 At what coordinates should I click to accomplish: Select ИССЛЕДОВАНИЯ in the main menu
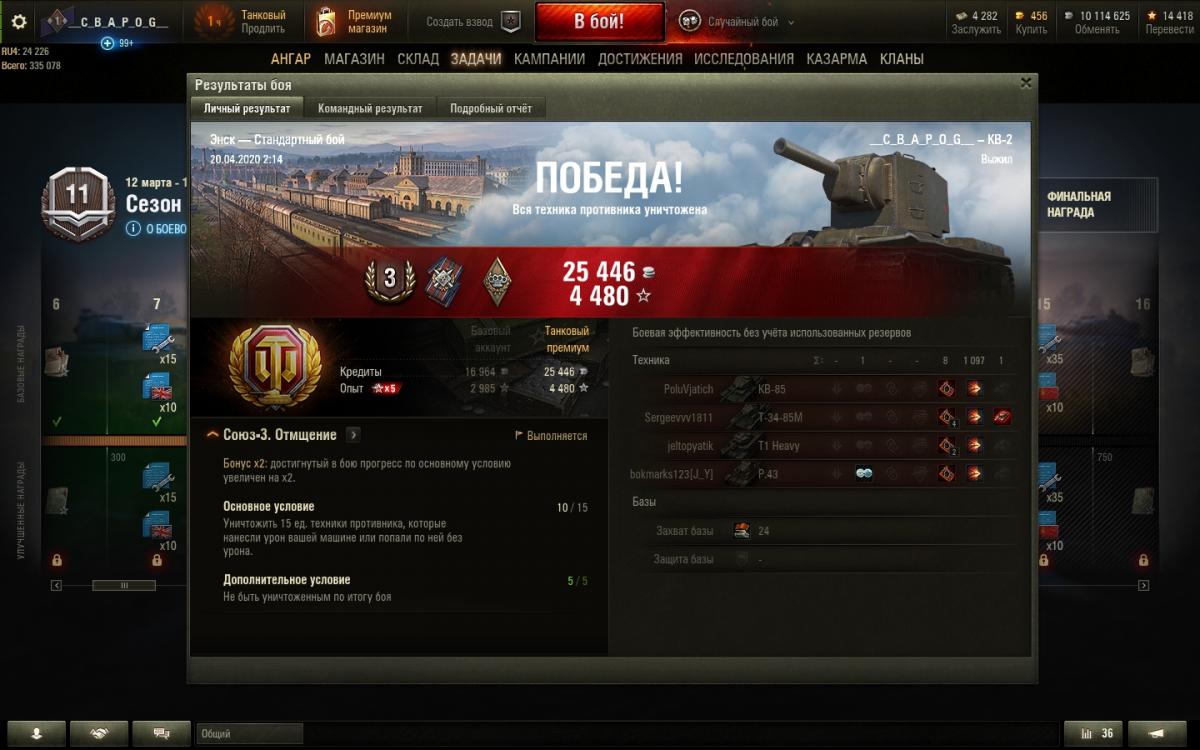point(744,59)
